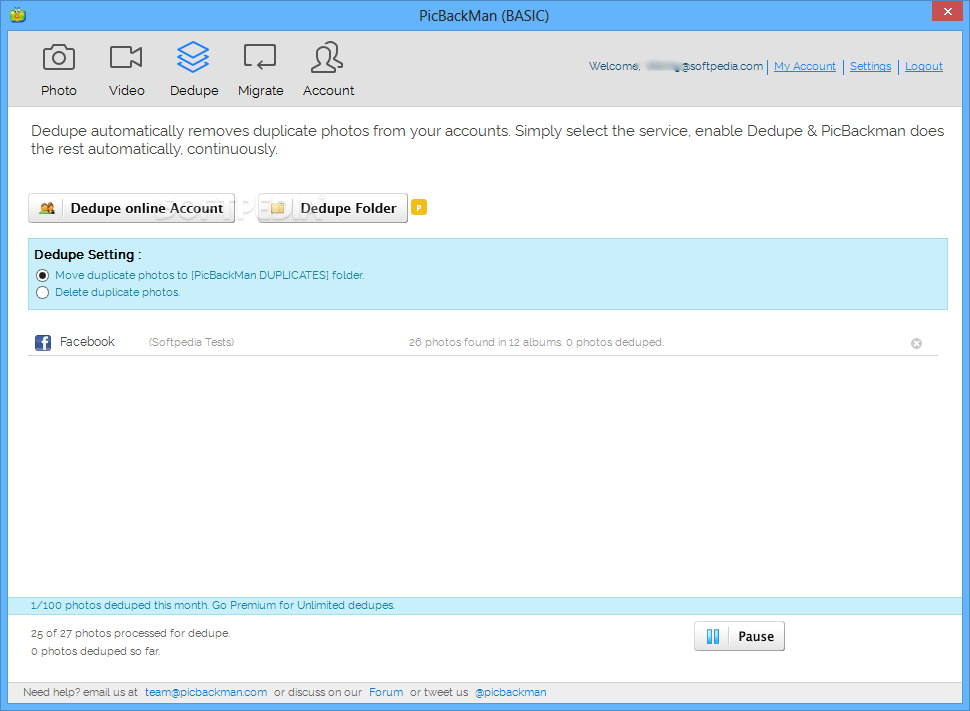
Task: Open the Migrate section icon
Action: coord(260,57)
